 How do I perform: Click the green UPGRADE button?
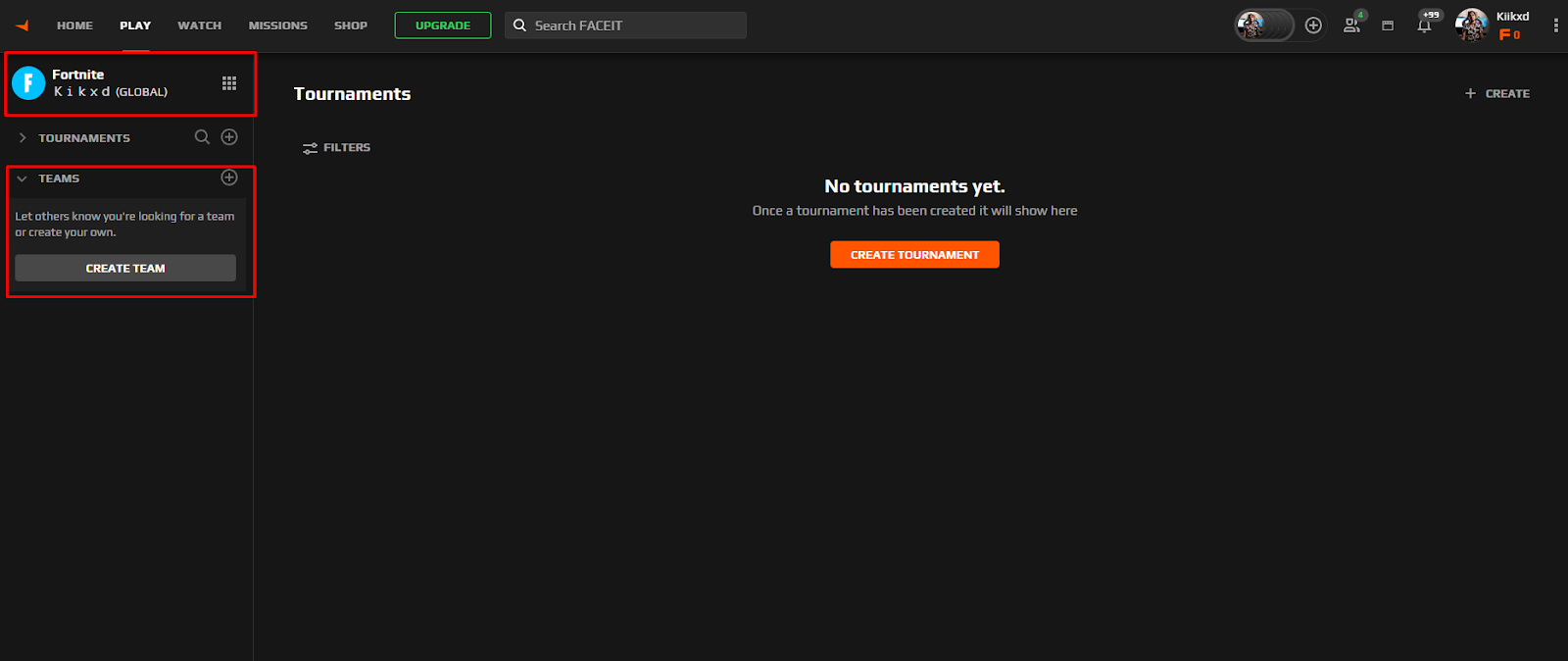[x=443, y=25]
